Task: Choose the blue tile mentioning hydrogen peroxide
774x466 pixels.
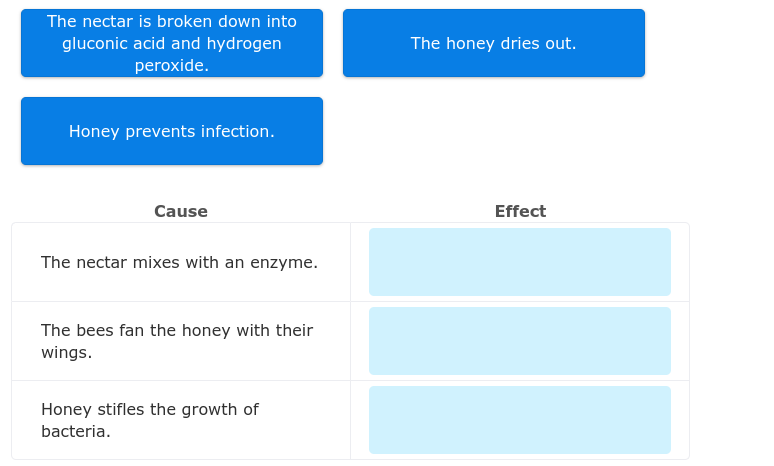Action: 171,43
